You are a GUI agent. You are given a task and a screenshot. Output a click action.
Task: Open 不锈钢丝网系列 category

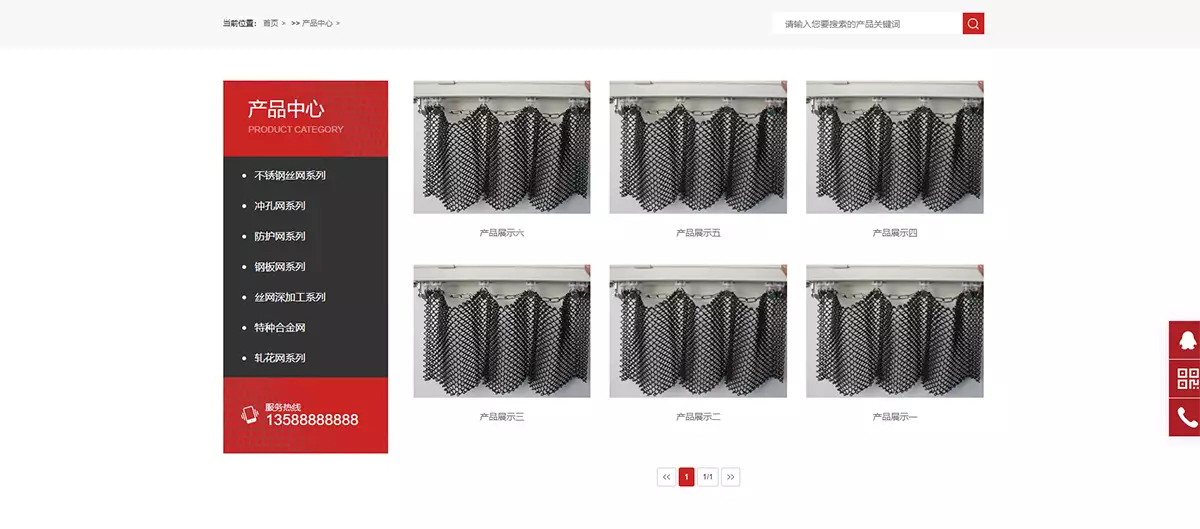(290, 176)
